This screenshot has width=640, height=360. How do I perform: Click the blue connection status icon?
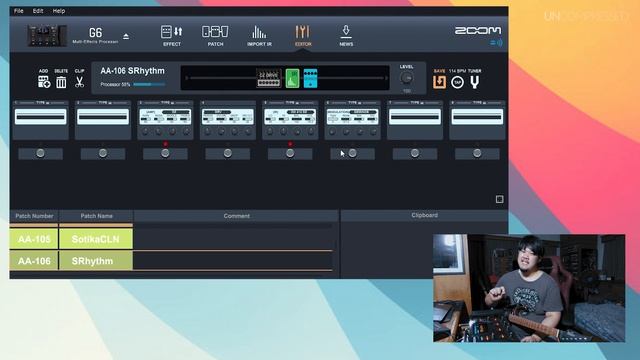click(496, 42)
